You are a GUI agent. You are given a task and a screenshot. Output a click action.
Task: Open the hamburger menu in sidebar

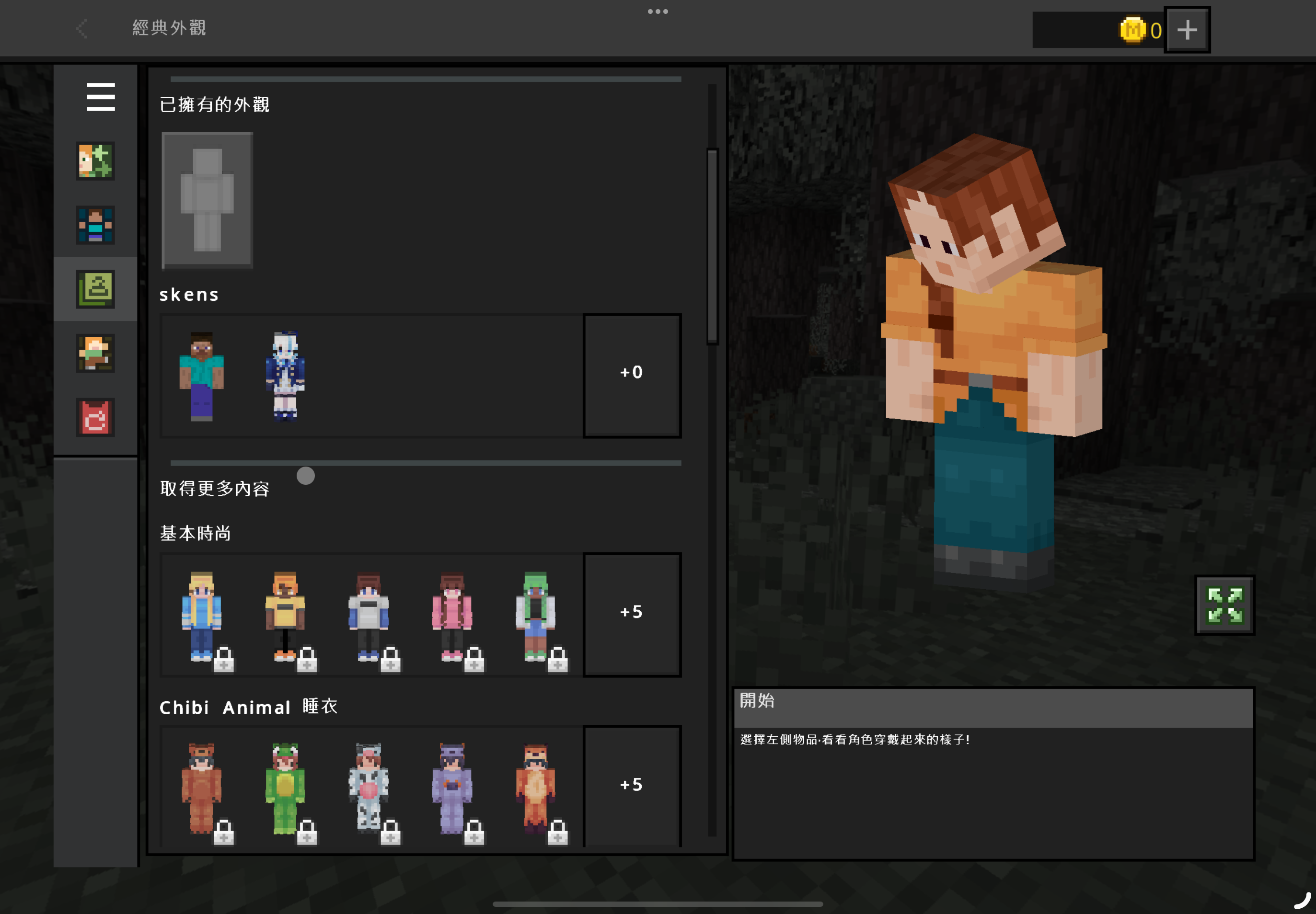tap(101, 96)
